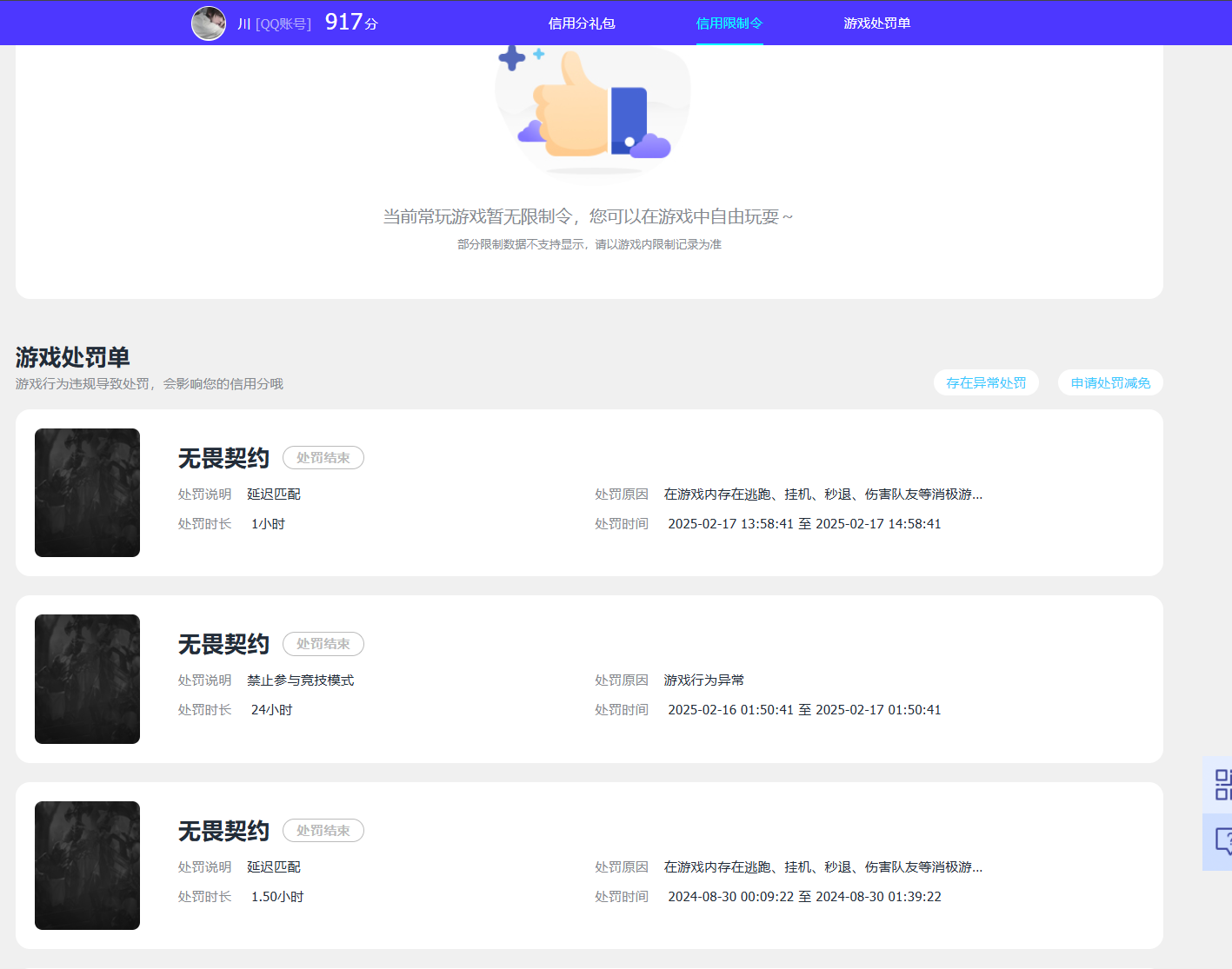Screen dimensions: 1232x969
Task: Select the 信用限制令 tab
Action: 729,23
